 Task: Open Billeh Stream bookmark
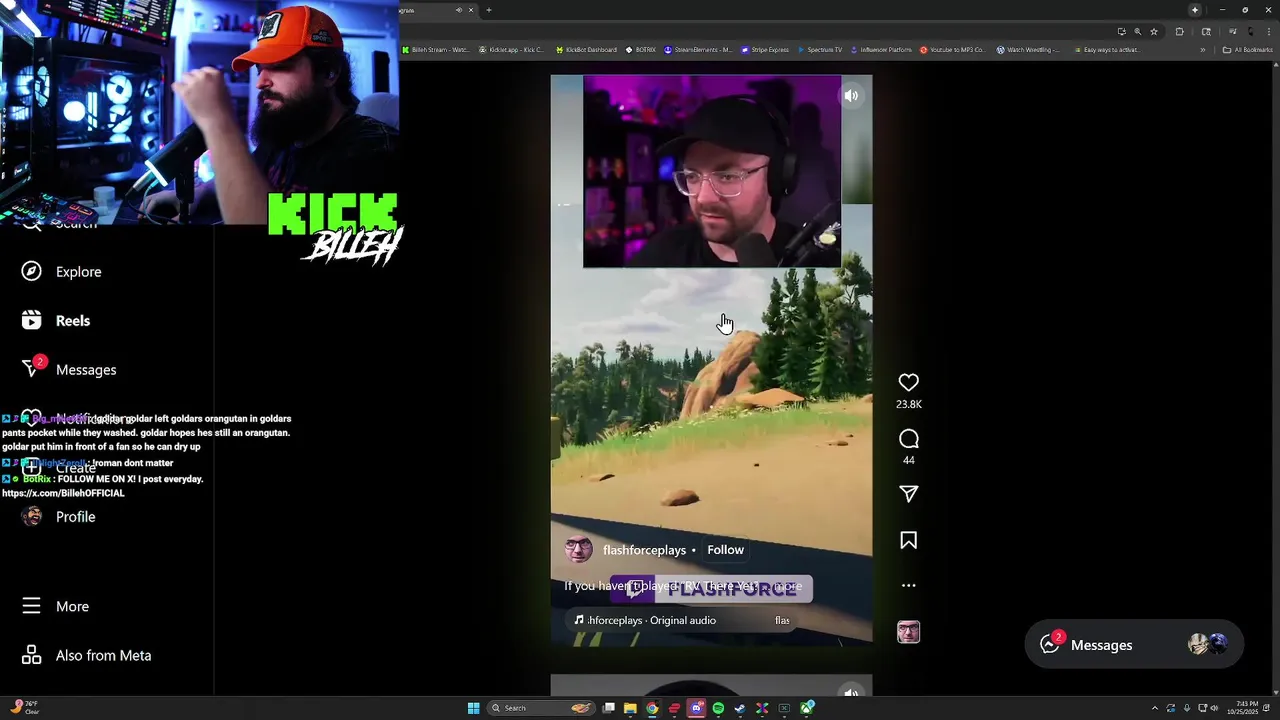[435, 49]
